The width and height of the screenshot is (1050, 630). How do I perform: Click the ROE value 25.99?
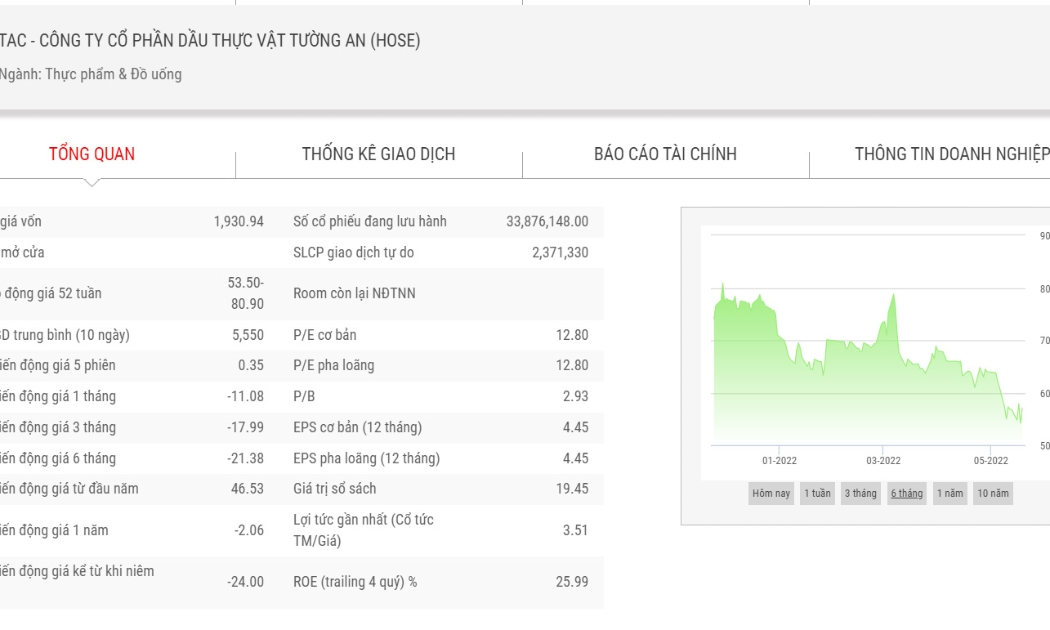[x=572, y=582]
